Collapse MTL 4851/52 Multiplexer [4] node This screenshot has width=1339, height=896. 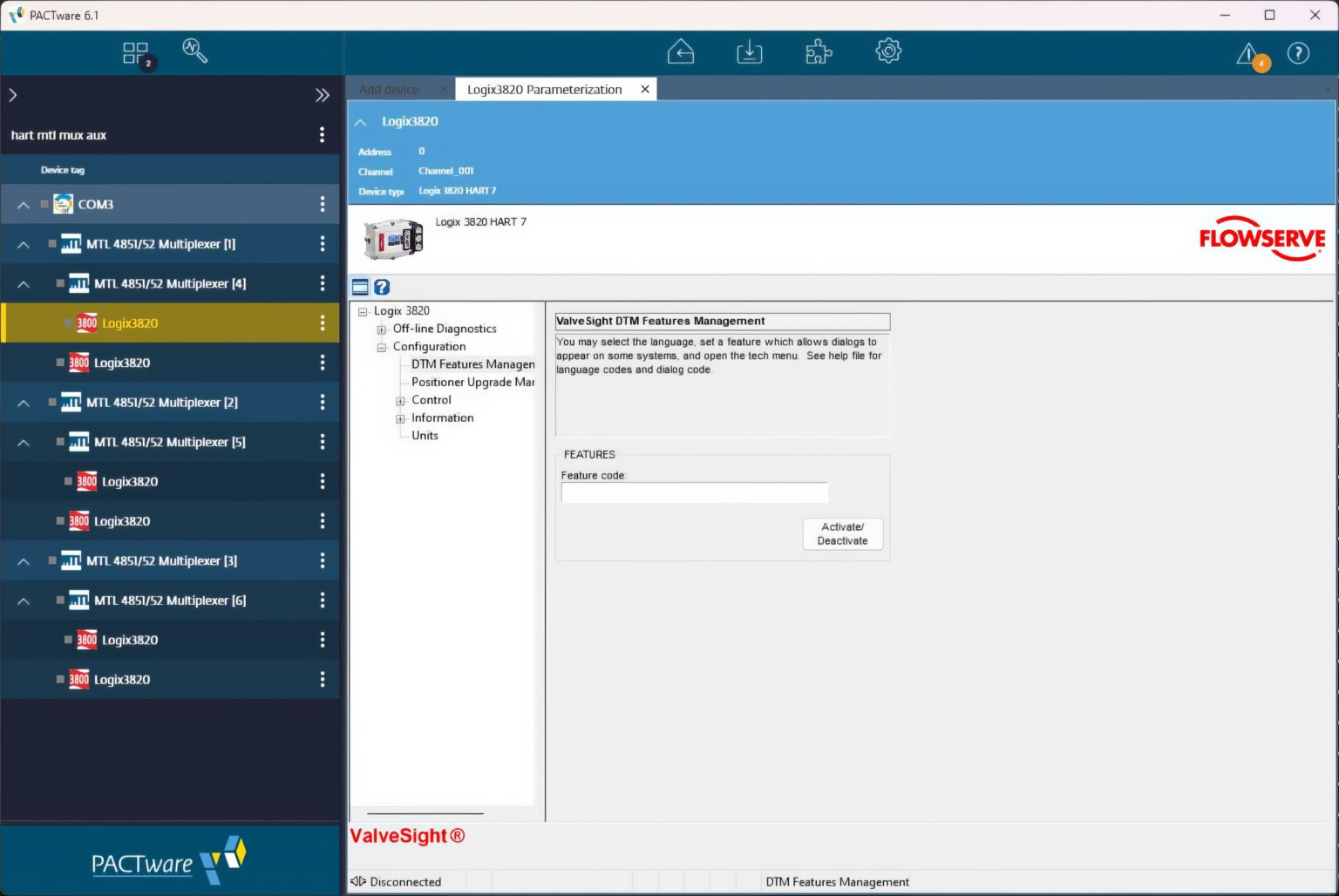[x=24, y=284]
